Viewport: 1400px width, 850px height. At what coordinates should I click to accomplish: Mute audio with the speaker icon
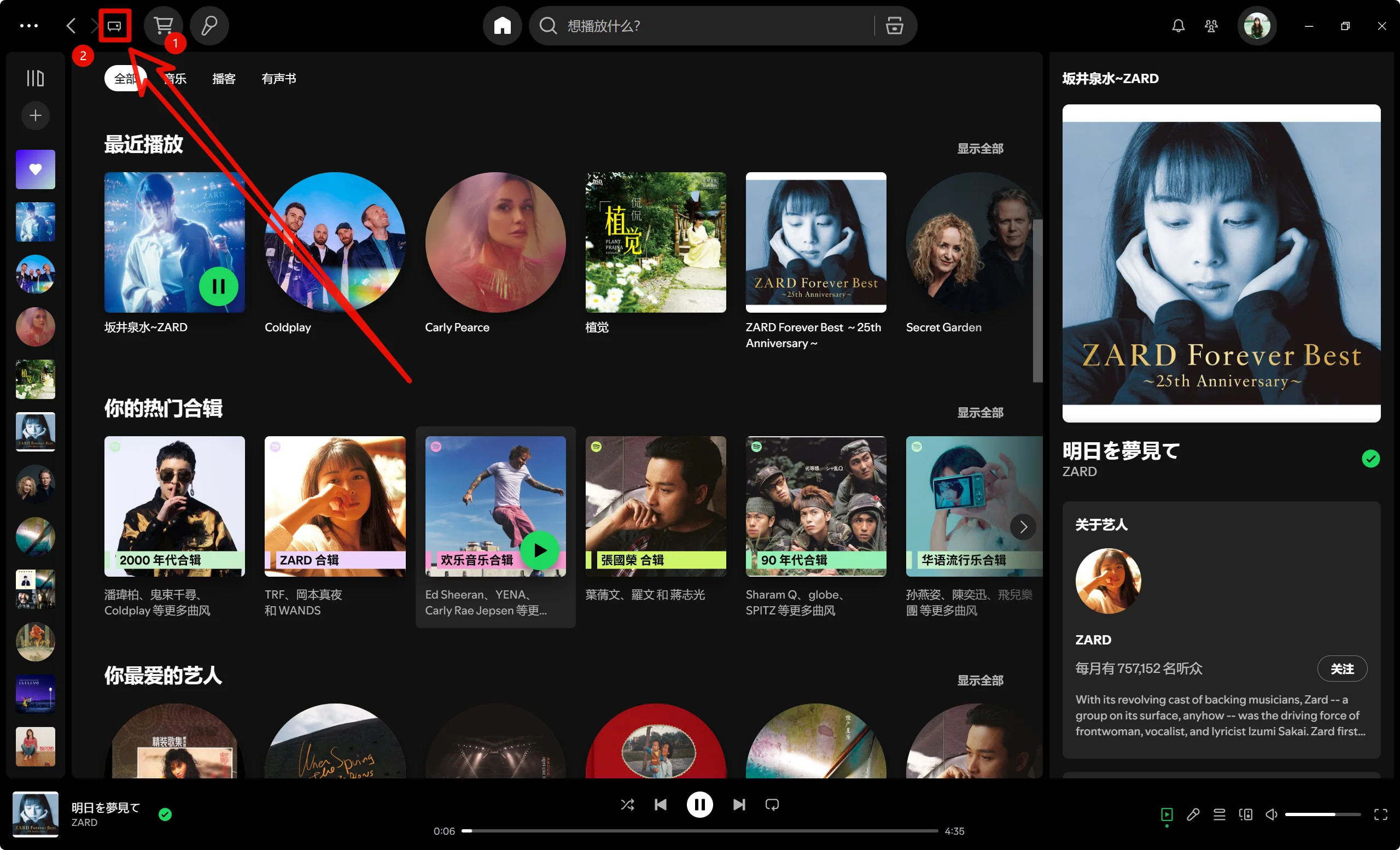click(x=1271, y=814)
